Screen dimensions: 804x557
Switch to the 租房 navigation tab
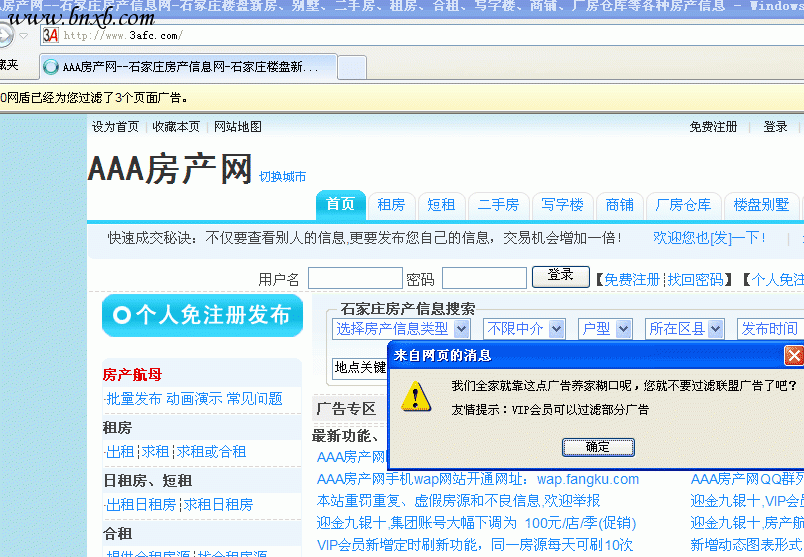click(390, 205)
